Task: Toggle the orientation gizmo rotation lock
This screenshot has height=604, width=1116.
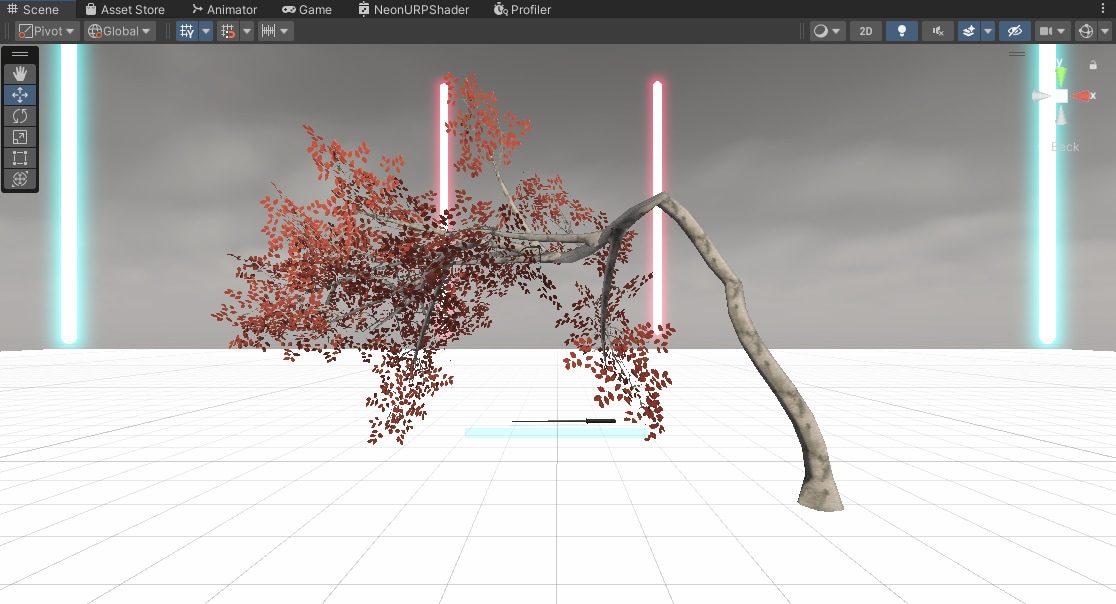Action: (x=1093, y=65)
